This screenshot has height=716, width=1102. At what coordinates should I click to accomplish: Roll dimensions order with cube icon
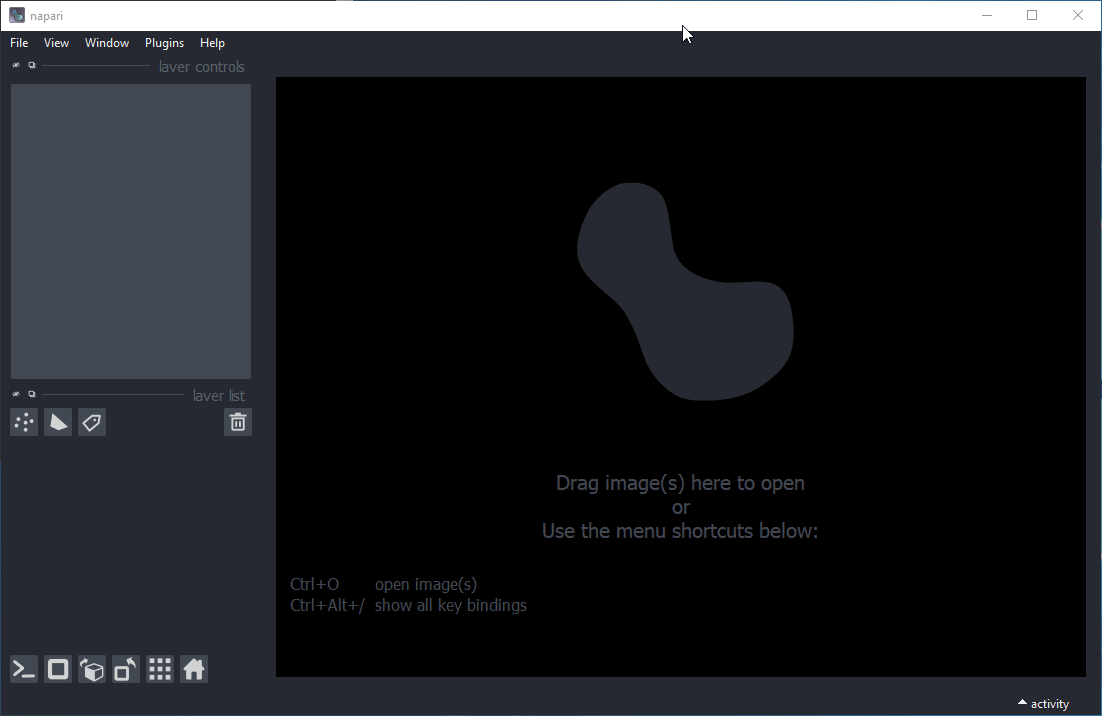point(92,670)
